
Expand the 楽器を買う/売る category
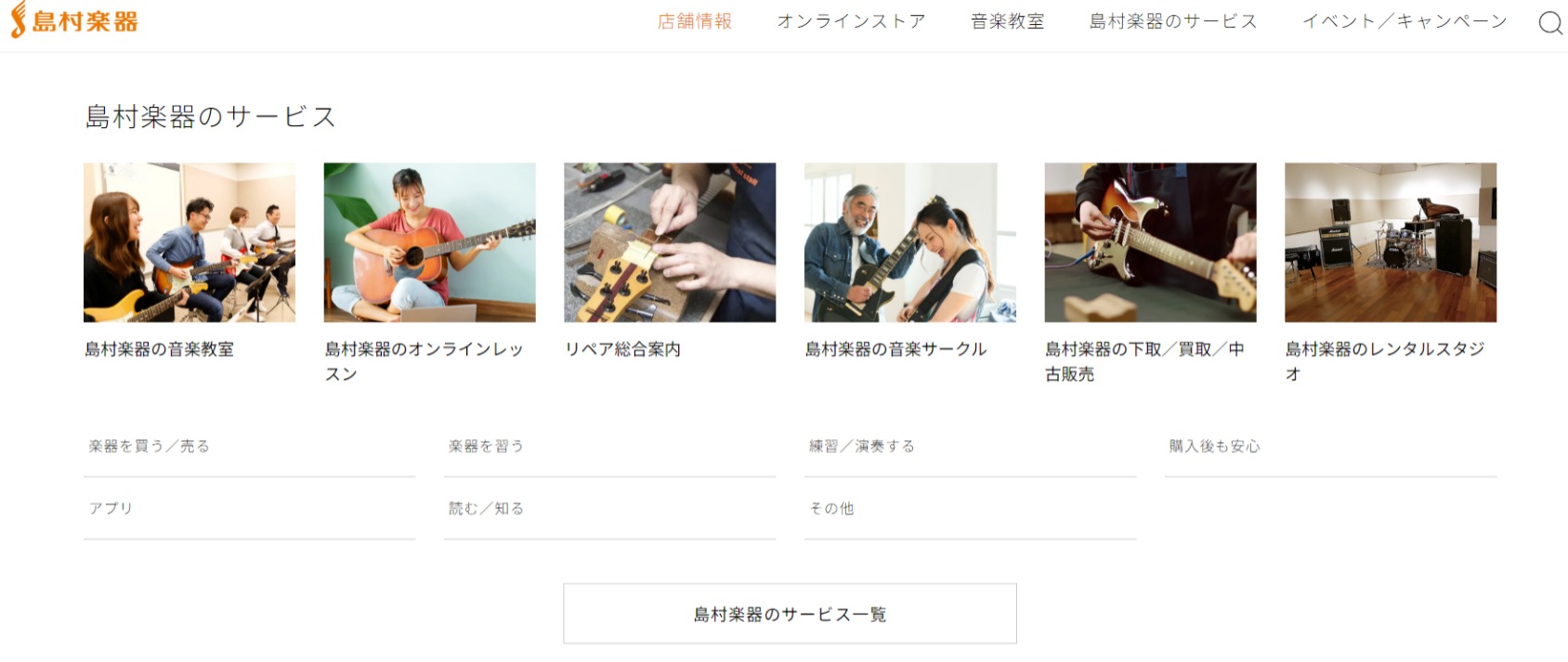[x=249, y=447]
